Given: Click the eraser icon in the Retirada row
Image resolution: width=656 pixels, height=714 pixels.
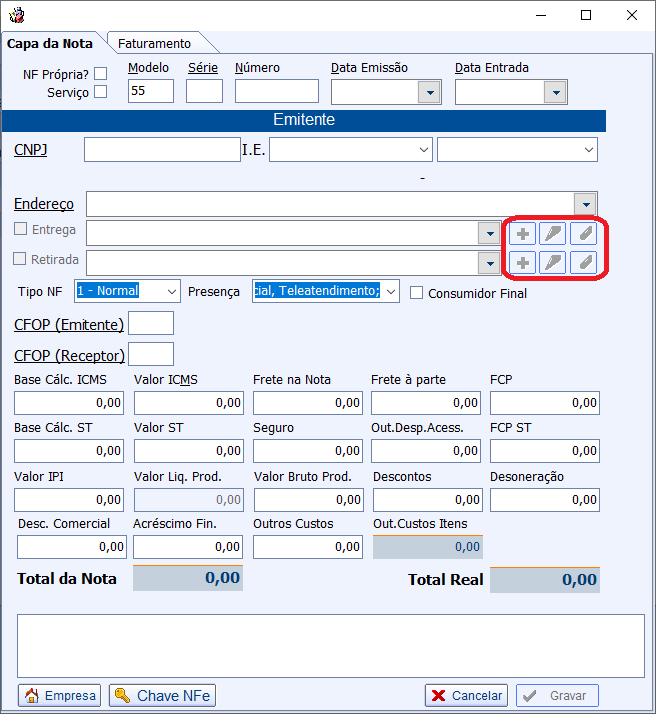Looking at the screenshot, I should [x=584, y=263].
